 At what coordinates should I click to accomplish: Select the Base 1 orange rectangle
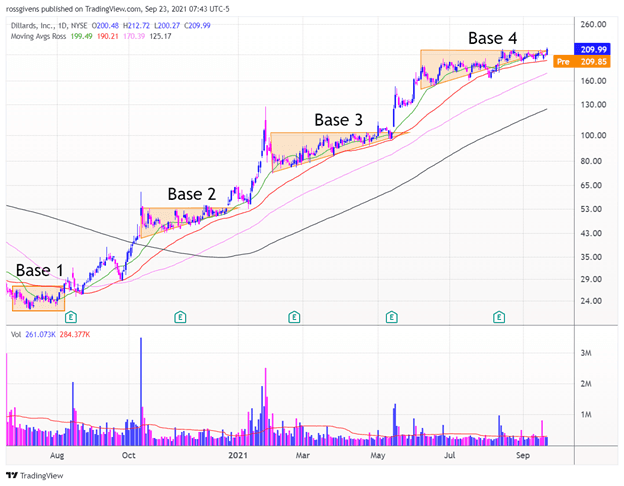coord(35,298)
